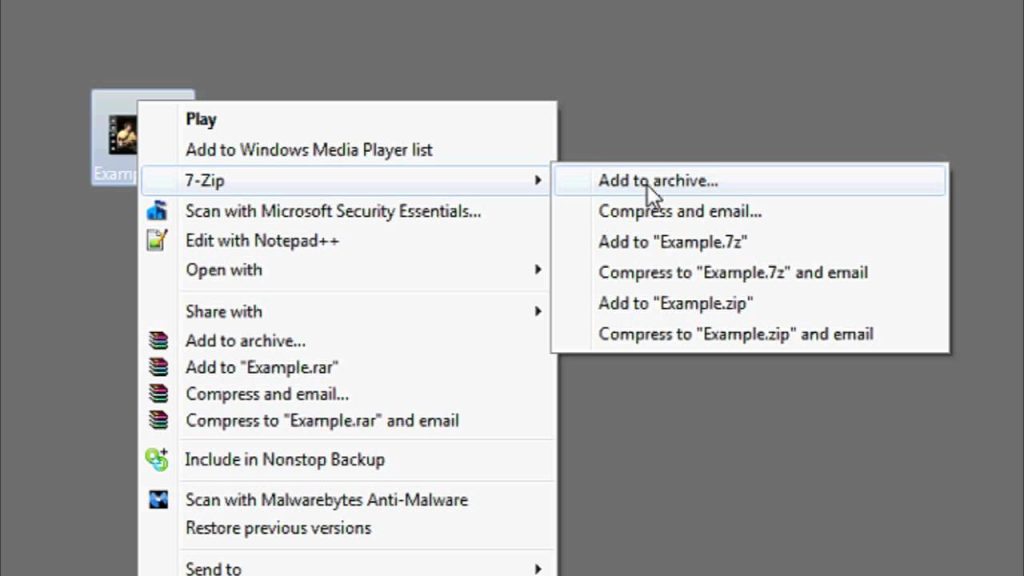The width and height of the screenshot is (1024, 576).
Task: Open the Send to submenu
Action: click(349, 567)
